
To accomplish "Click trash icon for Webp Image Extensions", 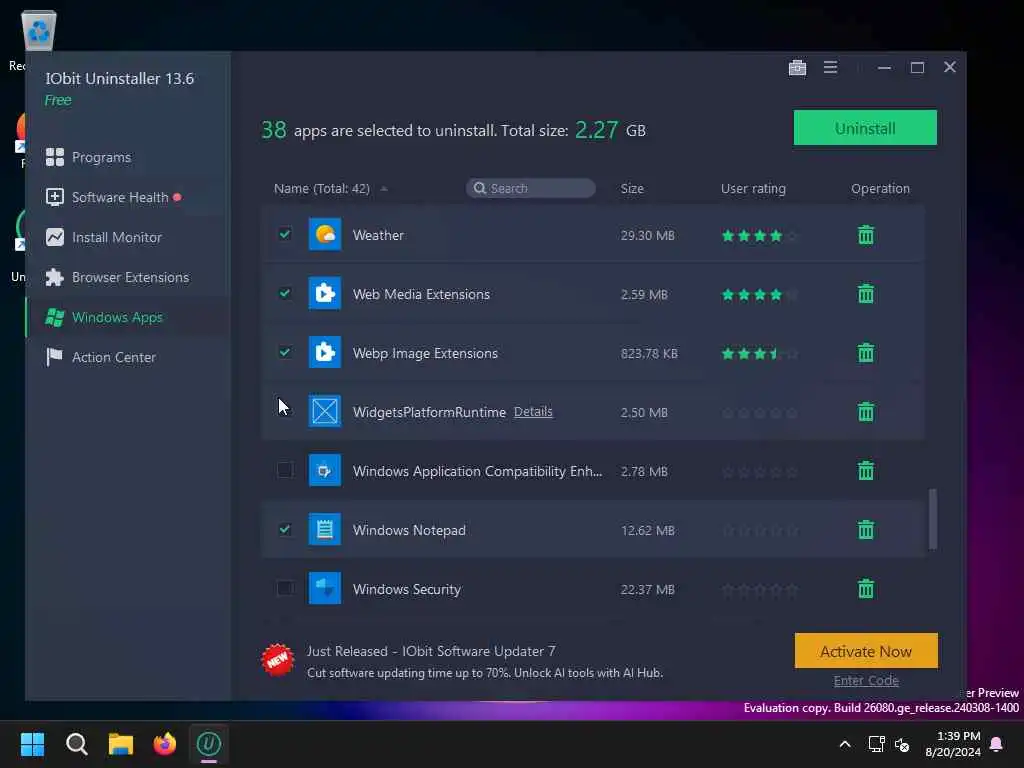I will click(x=865, y=353).
